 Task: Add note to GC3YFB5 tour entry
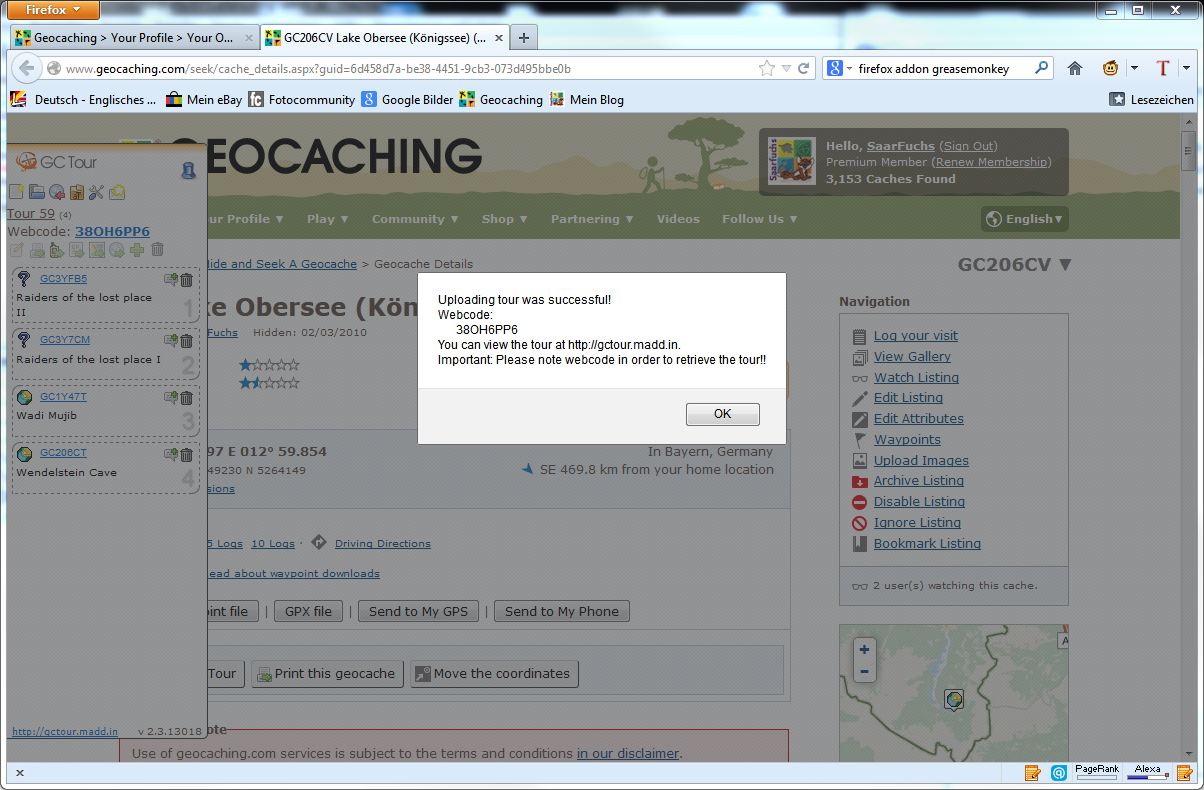(171, 281)
